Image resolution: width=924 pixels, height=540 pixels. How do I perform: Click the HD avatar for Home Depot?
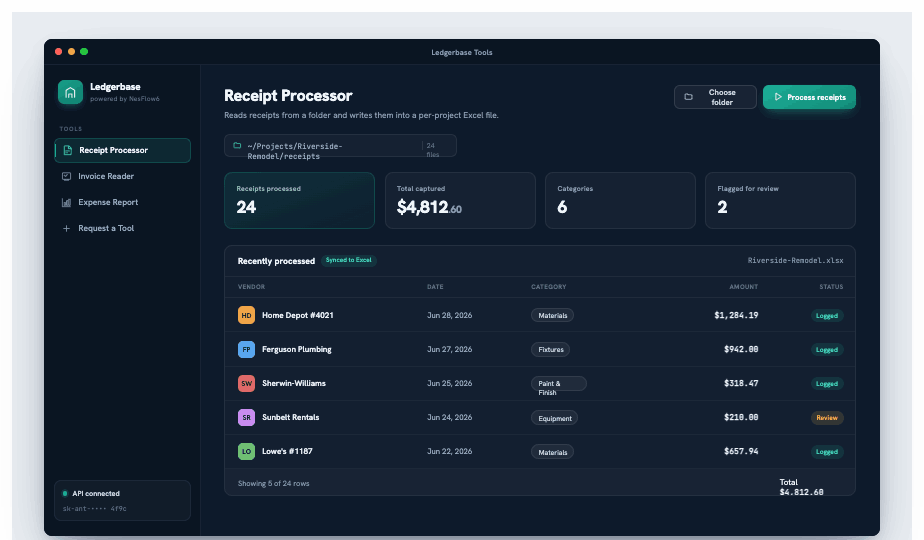coord(246,315)
